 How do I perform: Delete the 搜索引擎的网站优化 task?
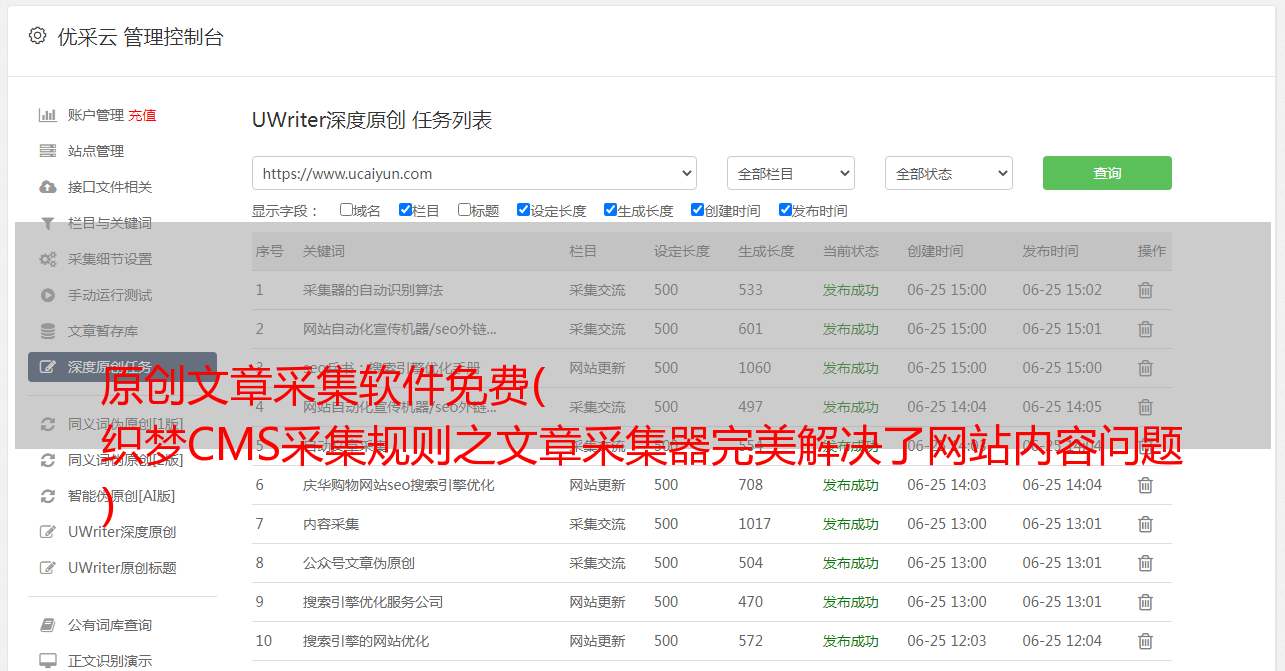click(1145, 641)
